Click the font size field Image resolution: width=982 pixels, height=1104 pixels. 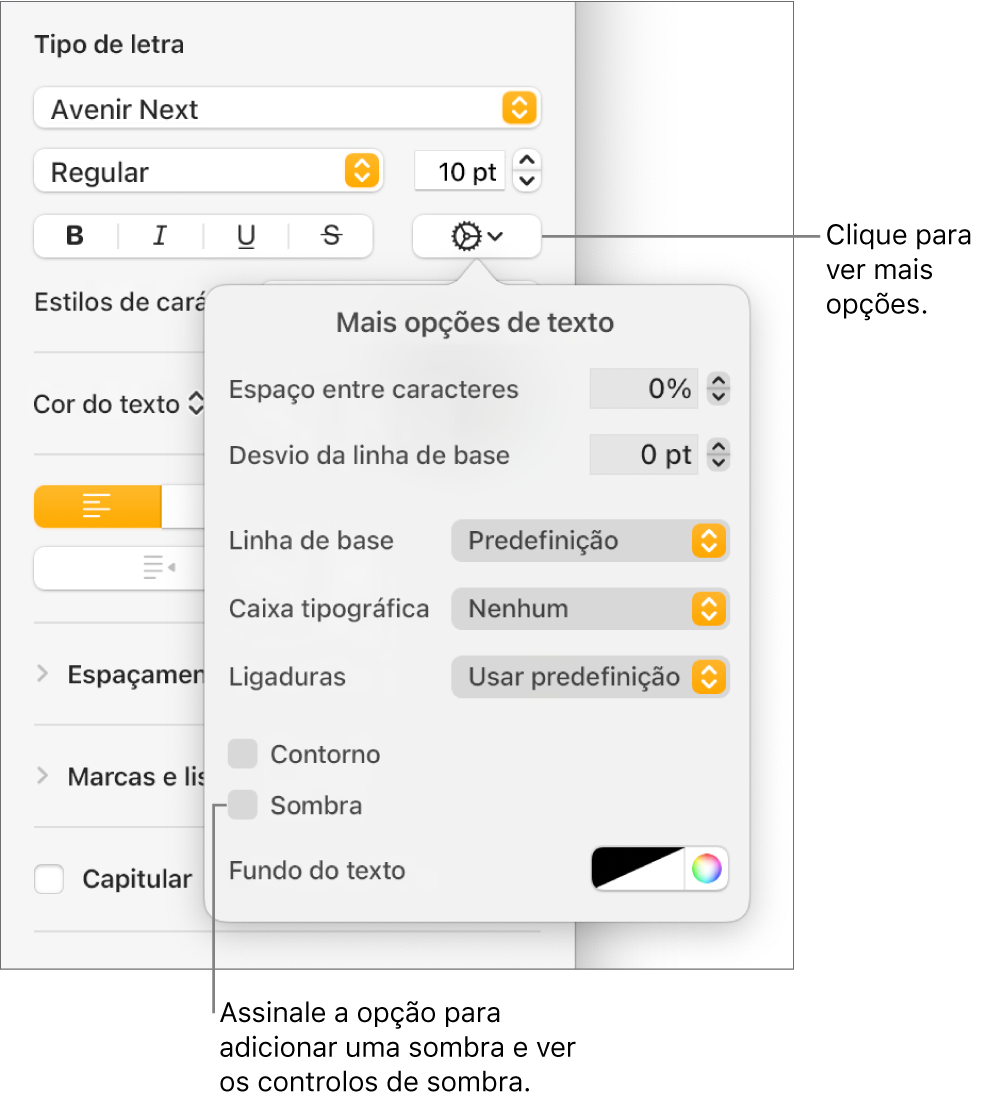point(460,172)
